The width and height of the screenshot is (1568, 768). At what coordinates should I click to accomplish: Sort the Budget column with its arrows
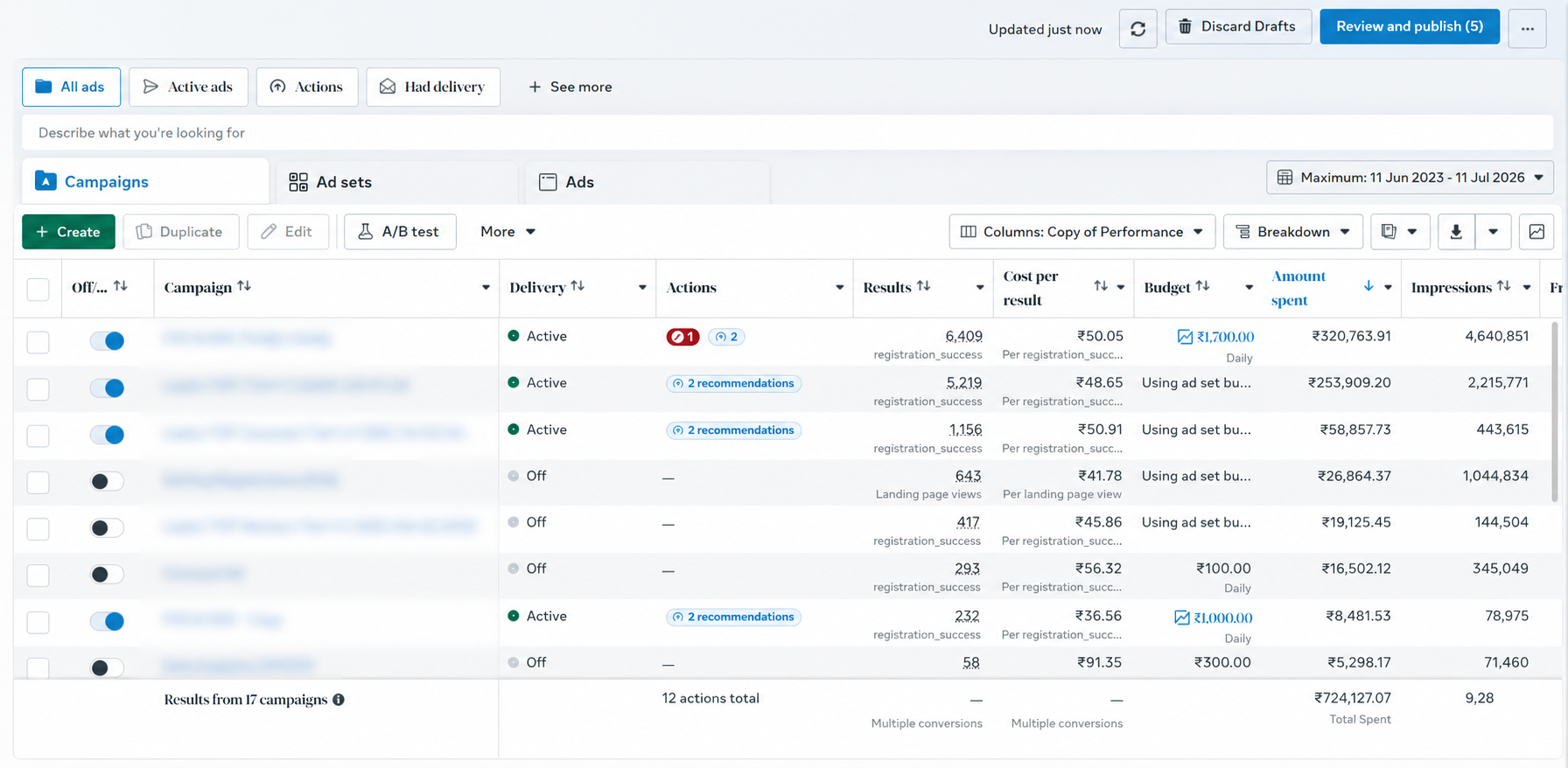pyautogui.click(x=1203, y=286)
